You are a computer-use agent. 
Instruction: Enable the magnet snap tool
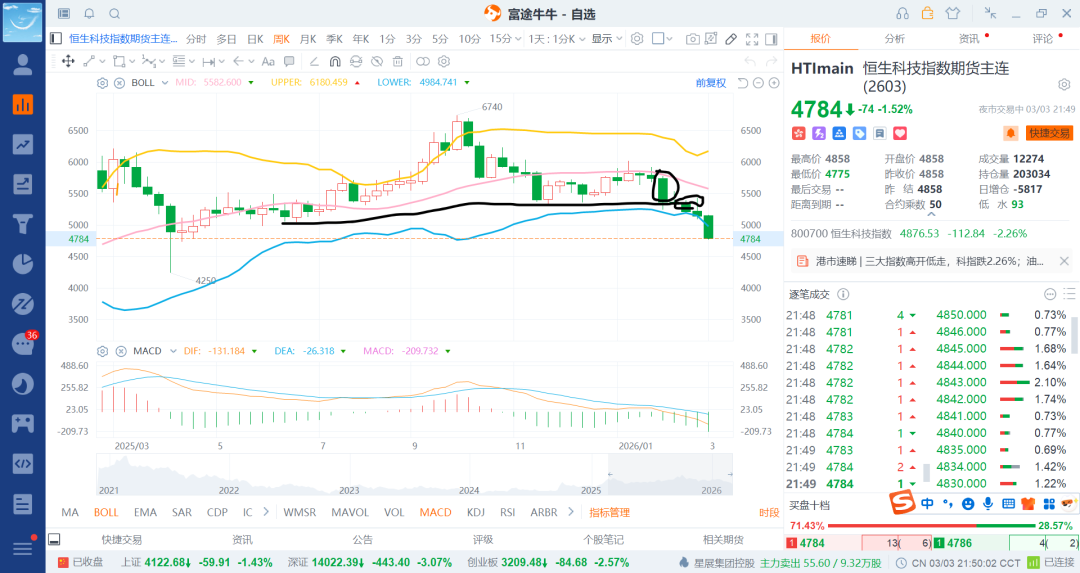pos(335,61)
